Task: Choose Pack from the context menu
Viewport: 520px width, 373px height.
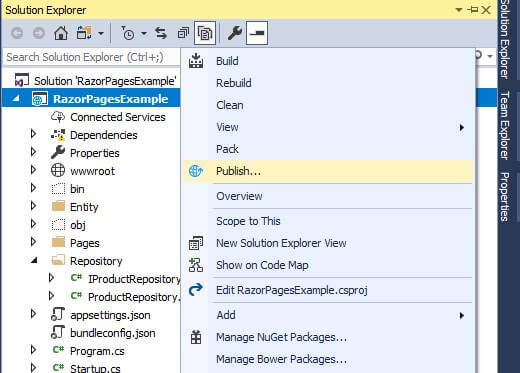Action: coord(328,149)
